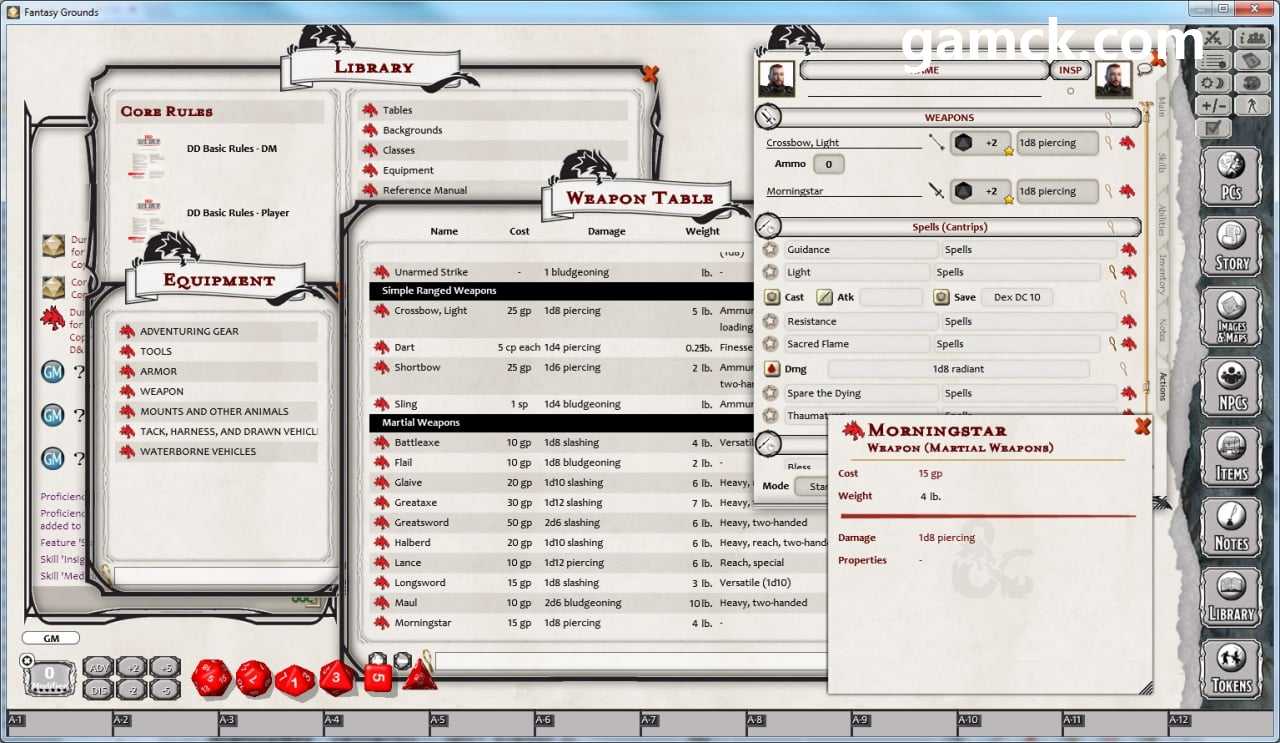Toggle the +5 modifier button

[x=166, y=668]
